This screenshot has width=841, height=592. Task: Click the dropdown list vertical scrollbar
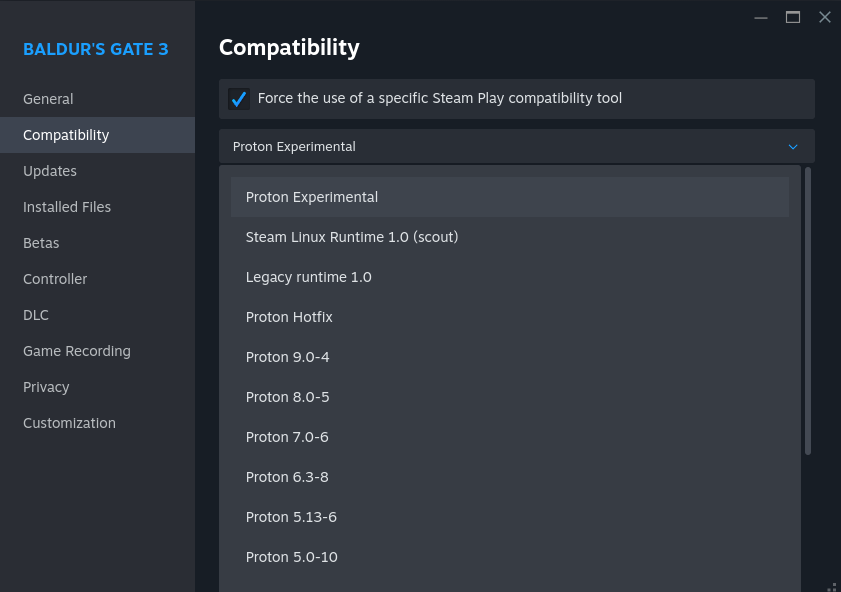[x=808, y=310]
